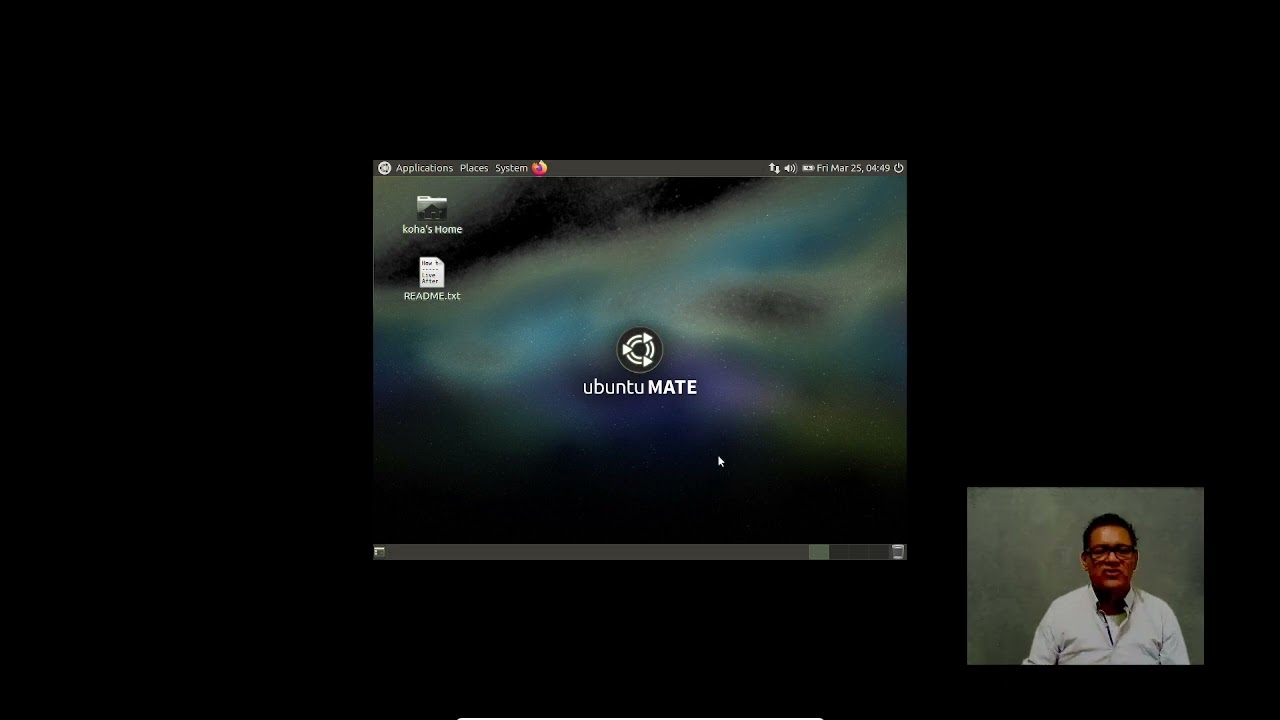Switch to the fourth workspace
The image size is (1280, 720).
tap(878, 552)
